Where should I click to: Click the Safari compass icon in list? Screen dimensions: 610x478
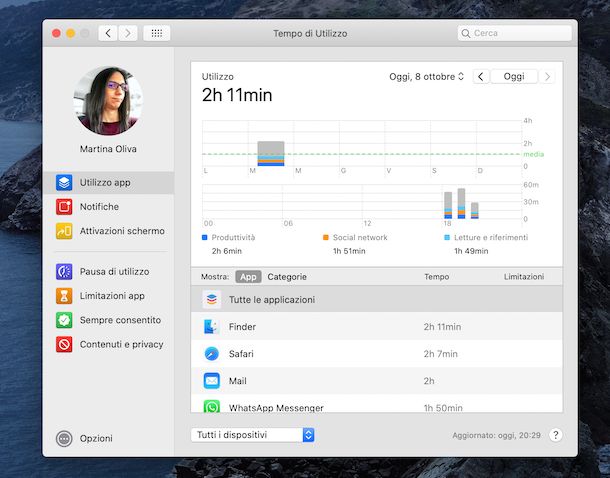pyautogui.click(x=212, y=354)
